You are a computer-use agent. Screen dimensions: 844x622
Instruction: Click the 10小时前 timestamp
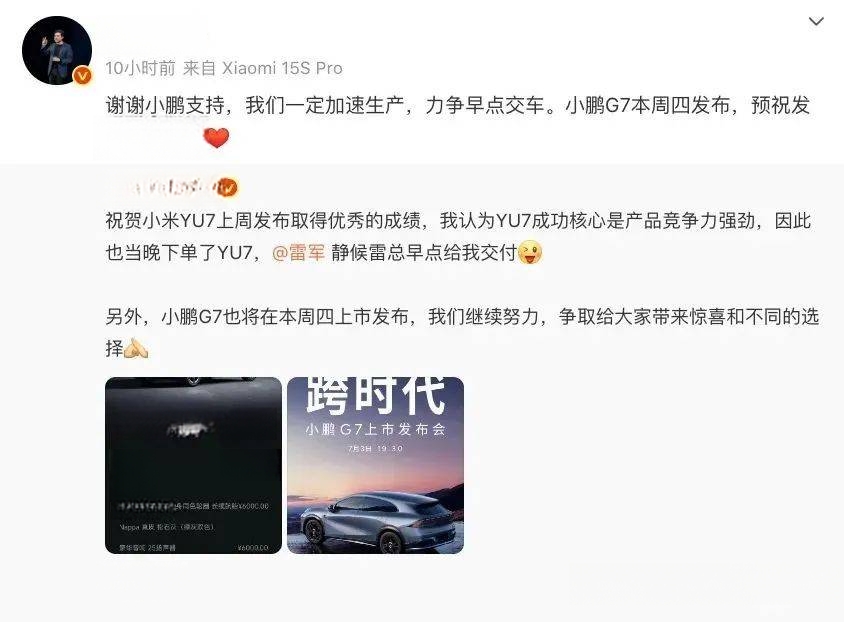click(x=140, y=68)
